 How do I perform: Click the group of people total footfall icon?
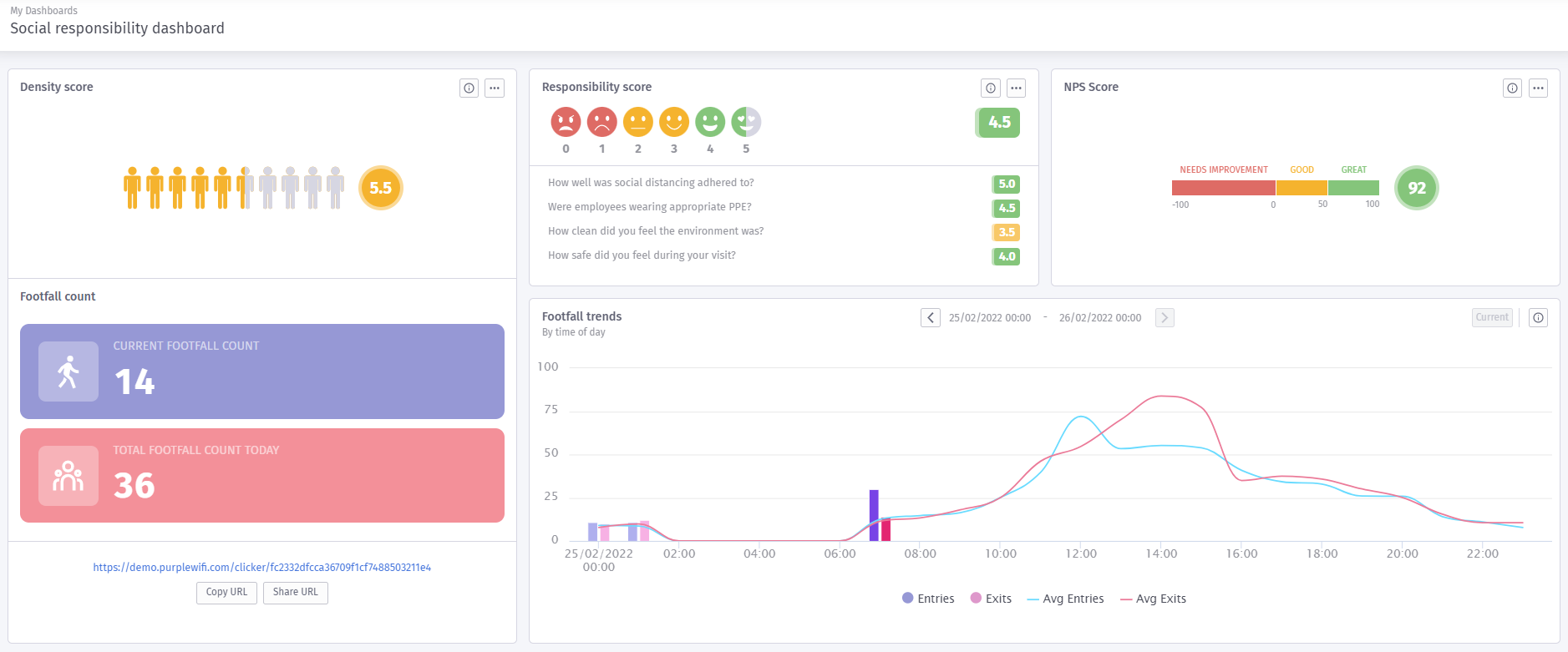pos(69,476)
